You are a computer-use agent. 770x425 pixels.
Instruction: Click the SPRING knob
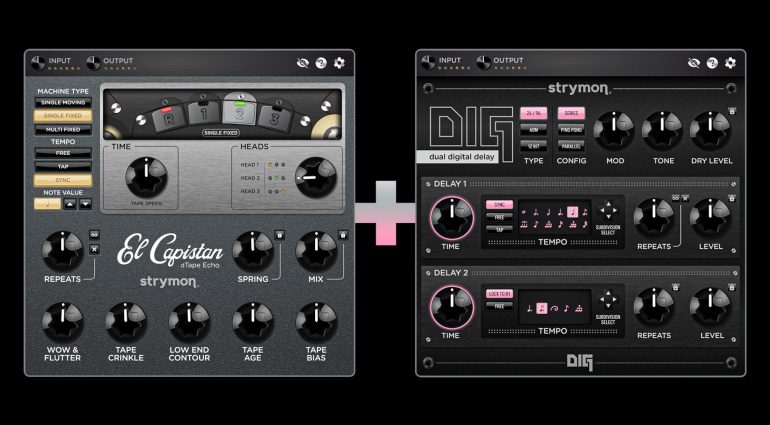(253, 252)
